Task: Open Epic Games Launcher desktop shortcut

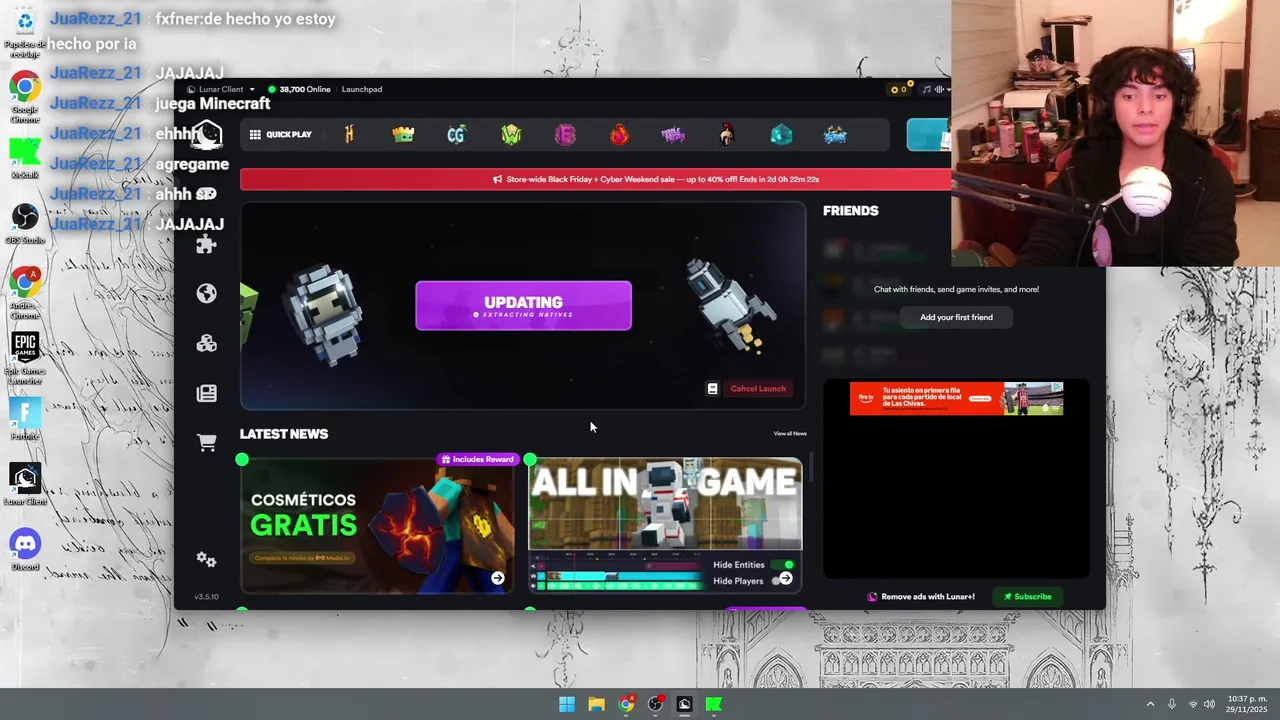Action: pyautogui.click(x=25, y=357)
